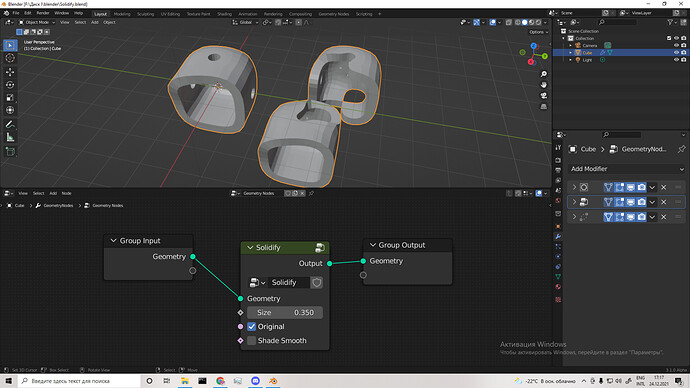Hide the Light object in the outliner

676,59
